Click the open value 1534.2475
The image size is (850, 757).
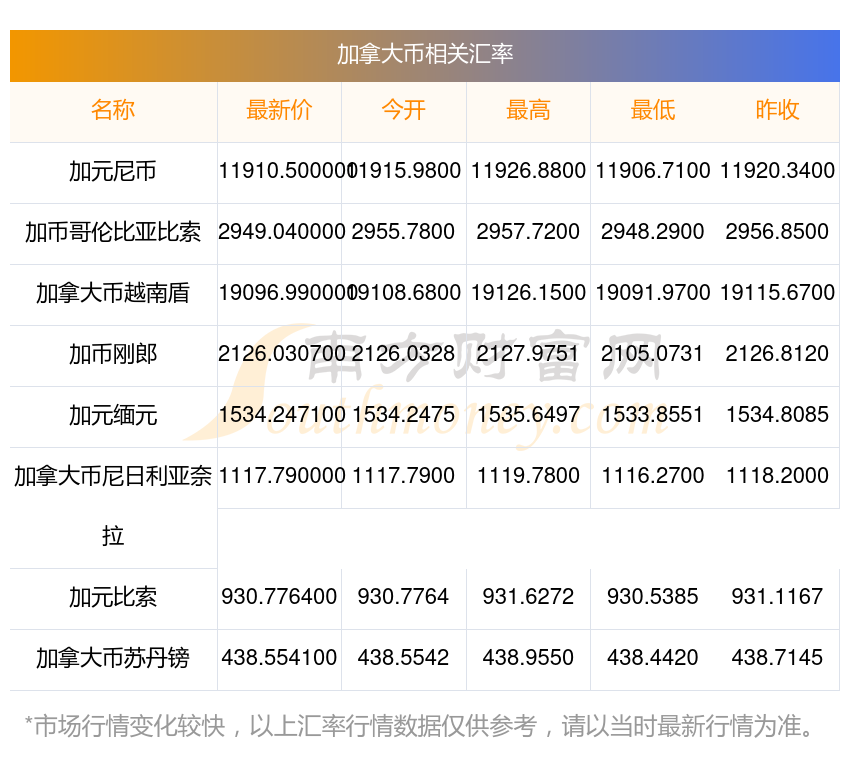click(x=403, y=415)
